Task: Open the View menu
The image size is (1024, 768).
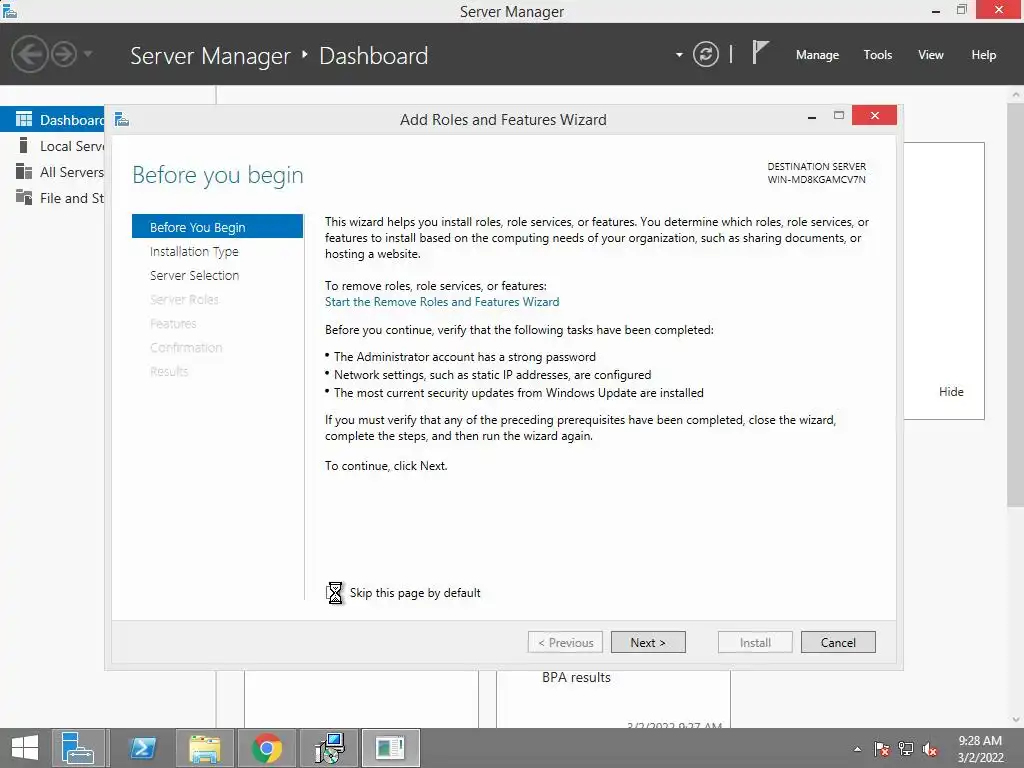Action: pyautogui.click(x=931, y=55)
